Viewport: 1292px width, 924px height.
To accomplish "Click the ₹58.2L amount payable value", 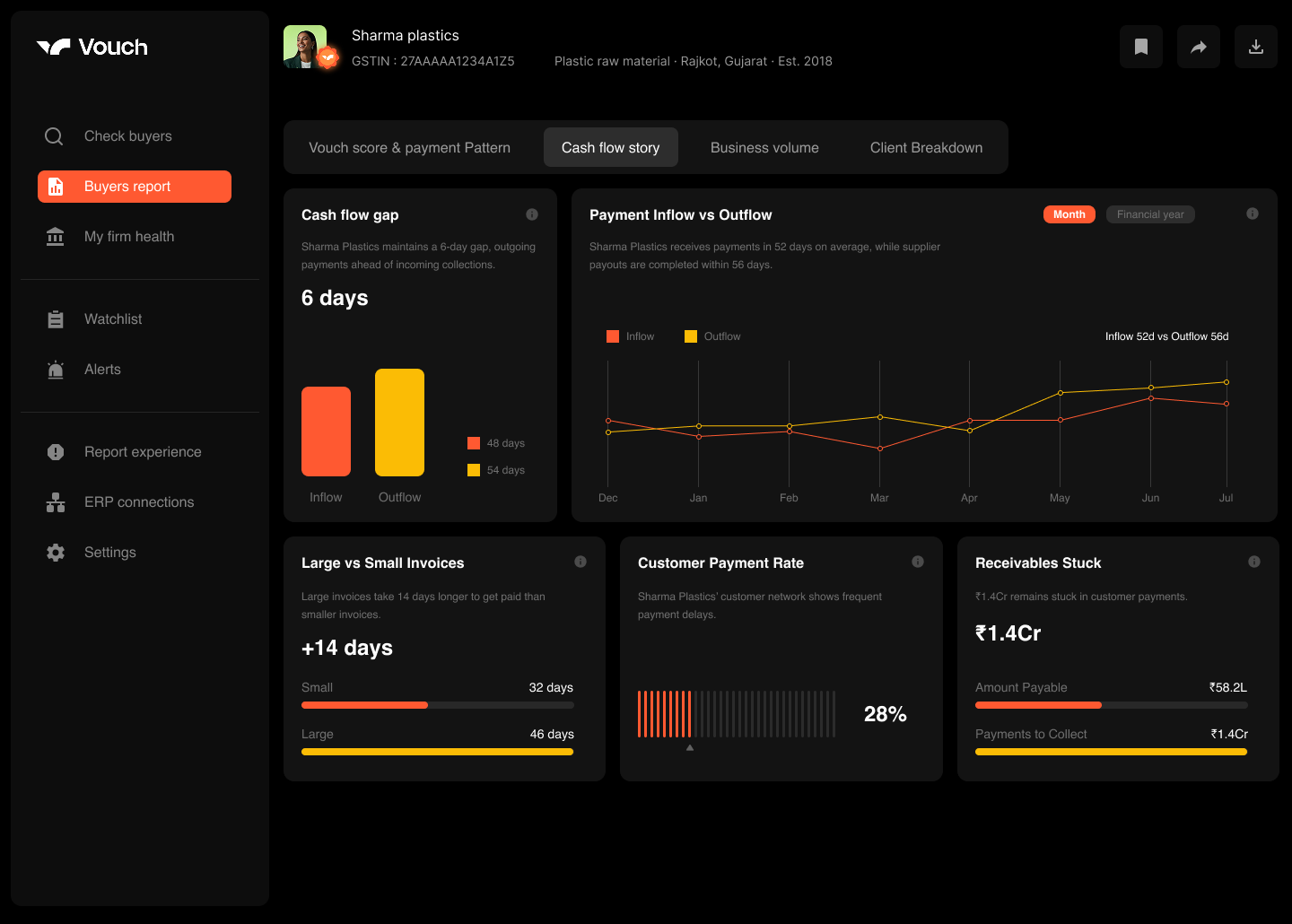I will (1228, 687).
